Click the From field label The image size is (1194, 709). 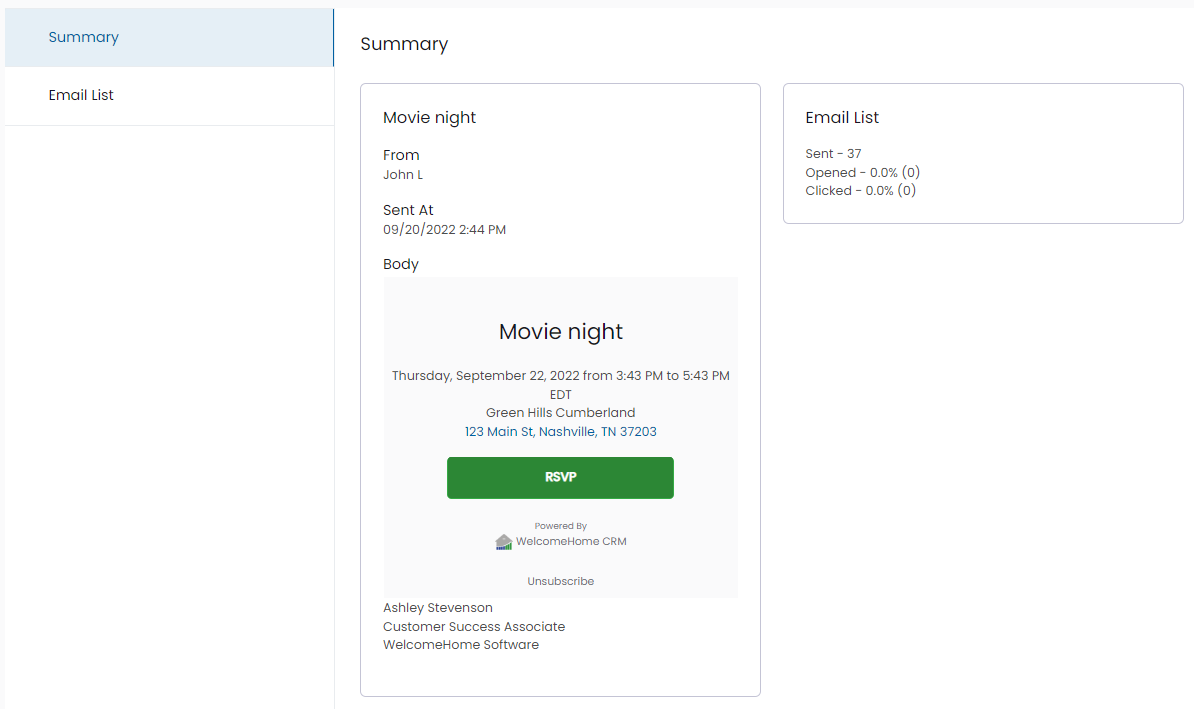[401, 155]
